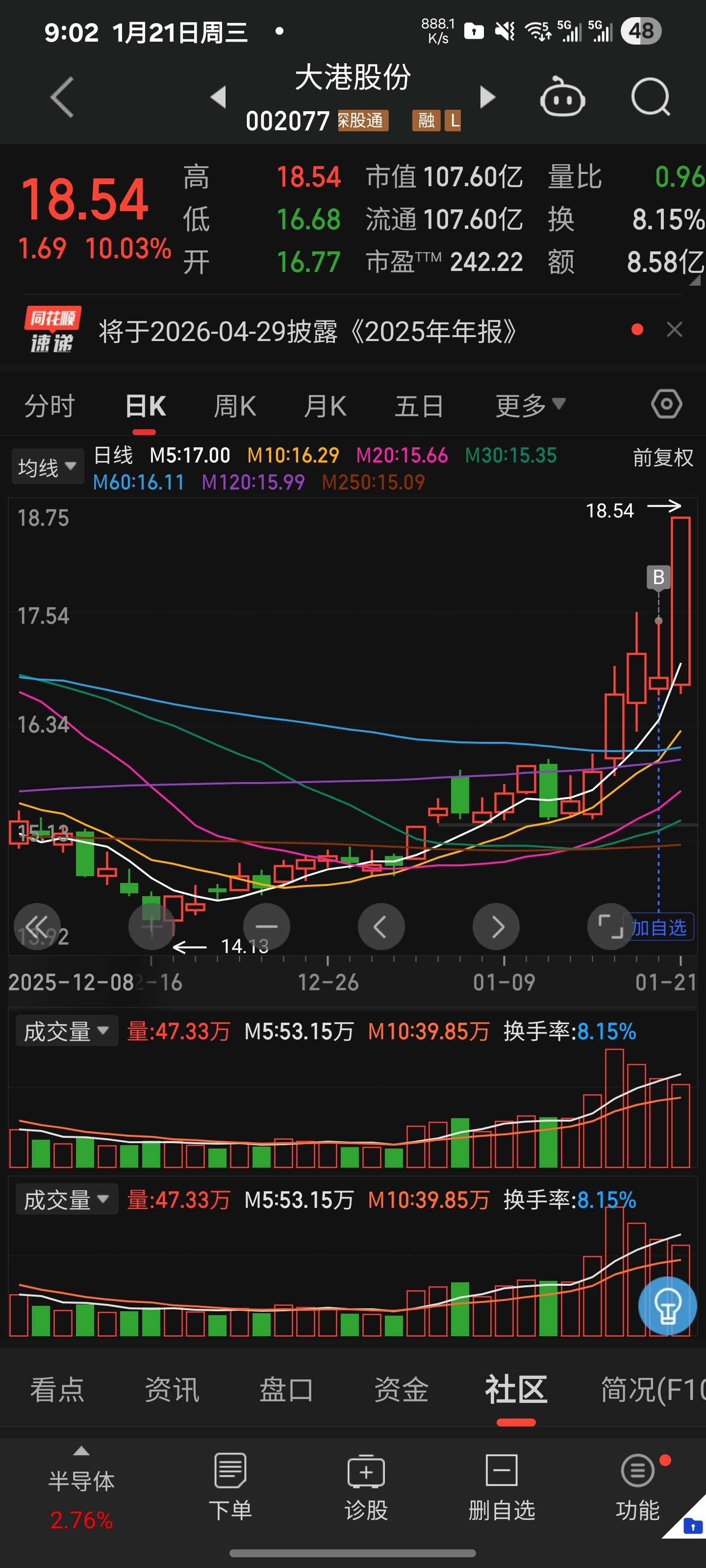706x1568 pixels.
Task: Move chart cursor right one candle
Action: point(496,927)
